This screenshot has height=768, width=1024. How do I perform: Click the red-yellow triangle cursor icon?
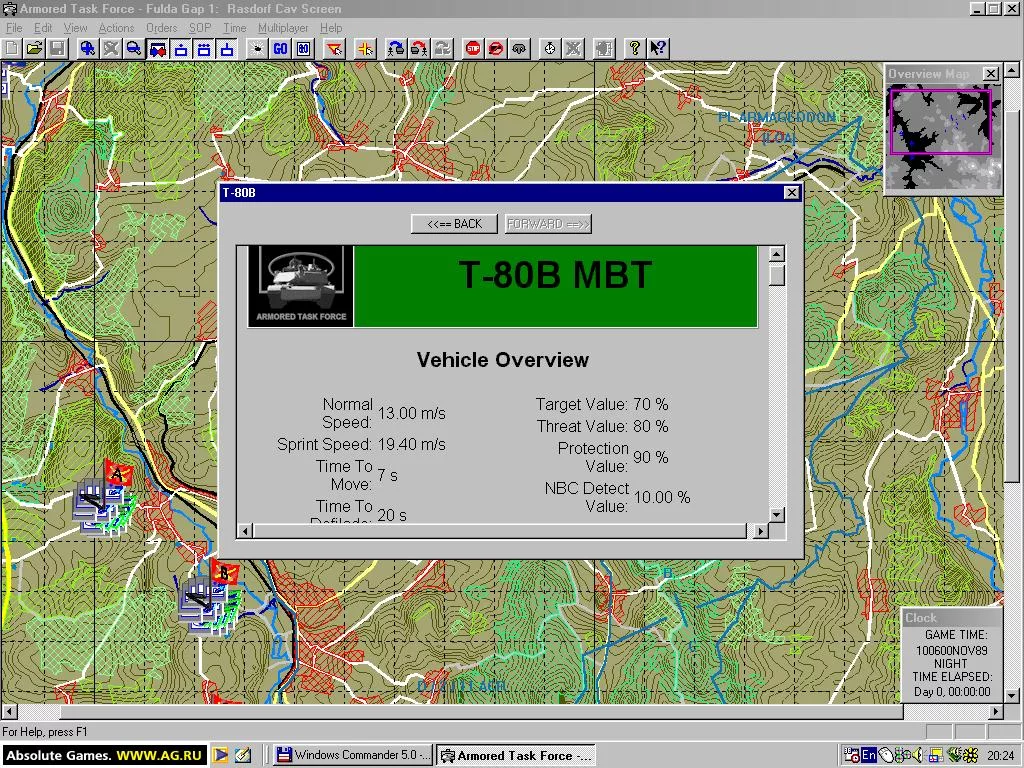(x=334, y=48)
